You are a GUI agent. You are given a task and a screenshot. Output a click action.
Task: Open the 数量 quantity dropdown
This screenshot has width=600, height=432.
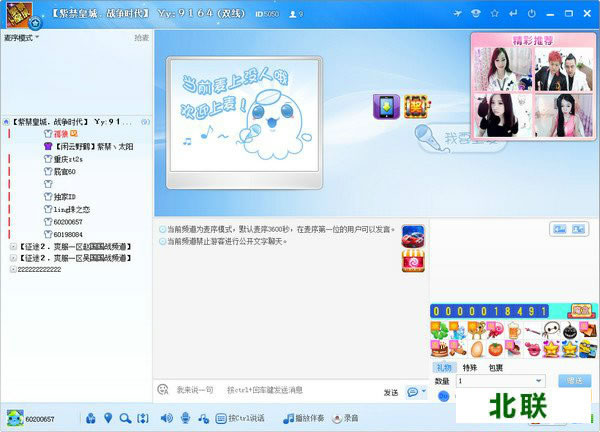point(539,381)
